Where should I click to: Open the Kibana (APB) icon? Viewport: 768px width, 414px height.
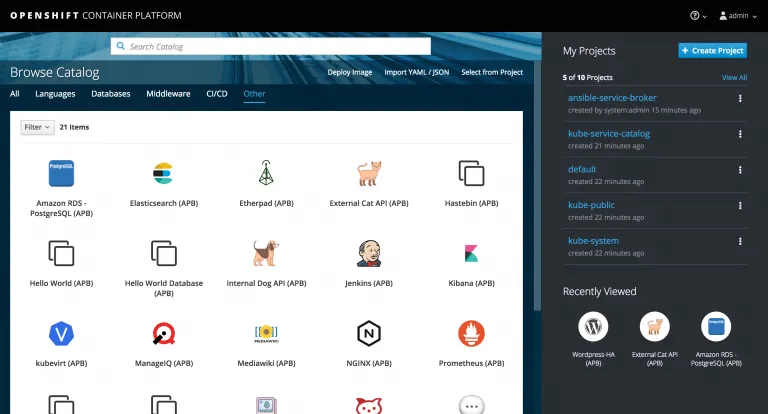471,252
